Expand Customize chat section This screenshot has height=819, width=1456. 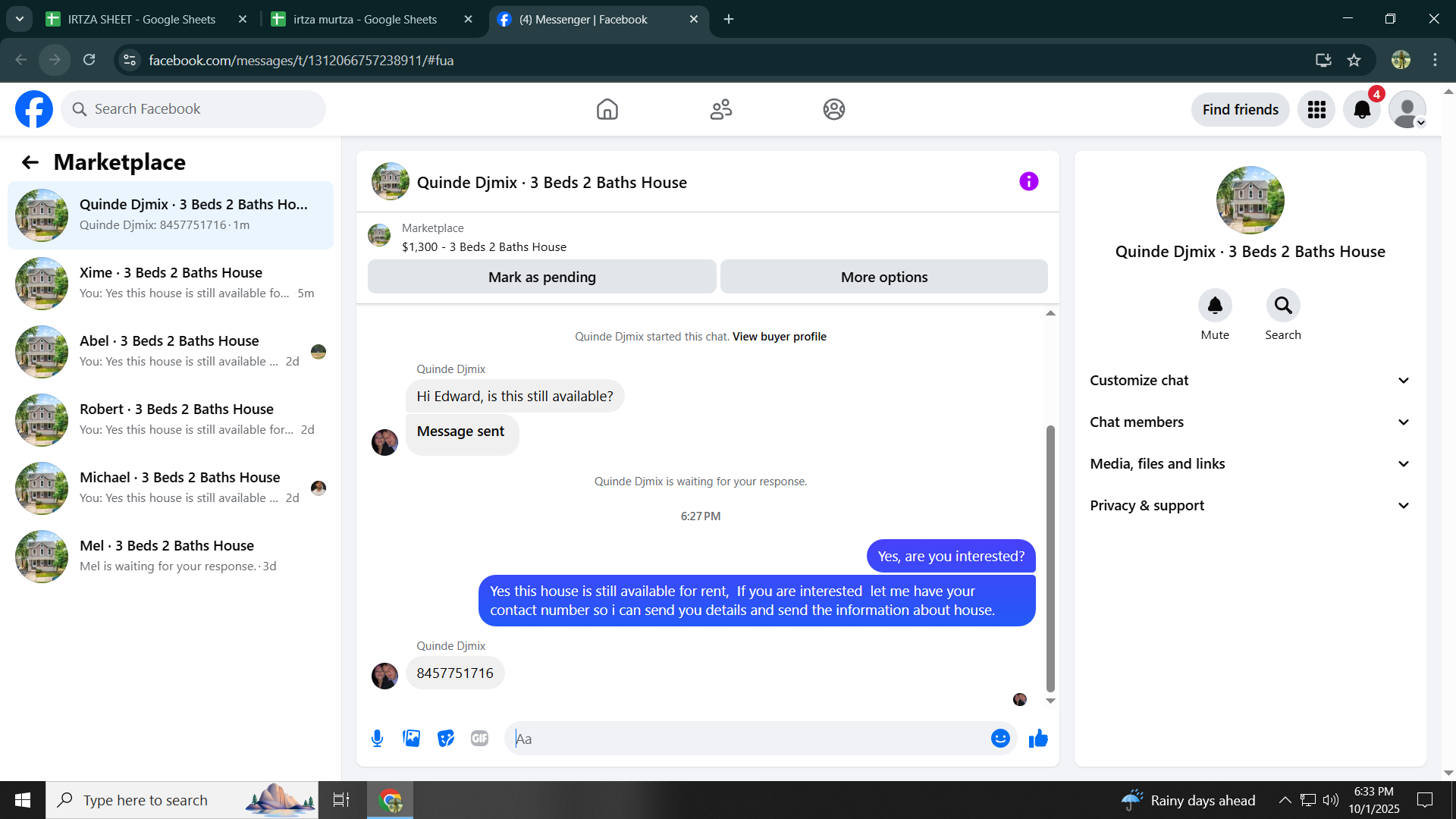(1250, 381)
